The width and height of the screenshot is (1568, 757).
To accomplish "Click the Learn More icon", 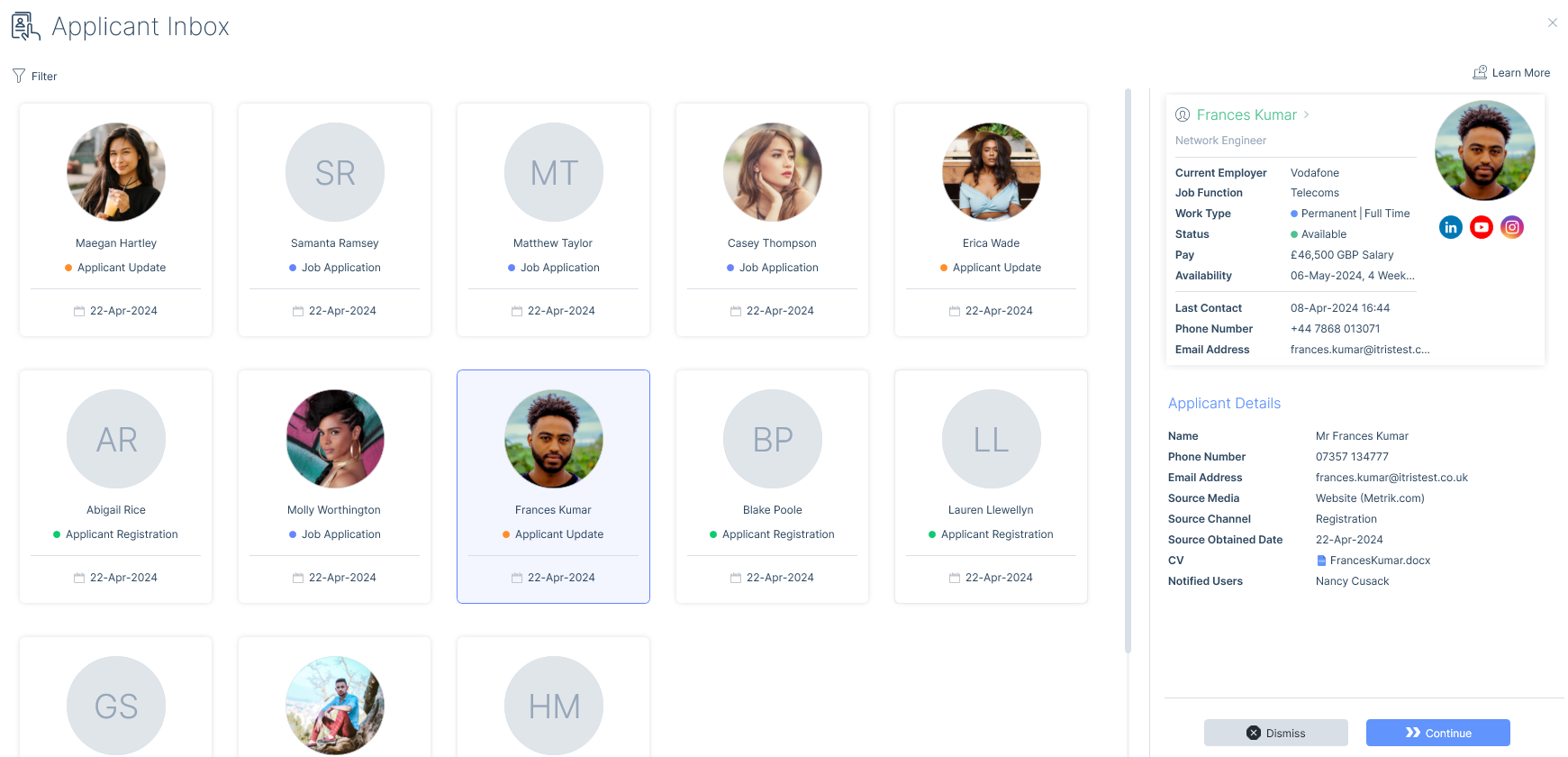I will pos(1480,72).
